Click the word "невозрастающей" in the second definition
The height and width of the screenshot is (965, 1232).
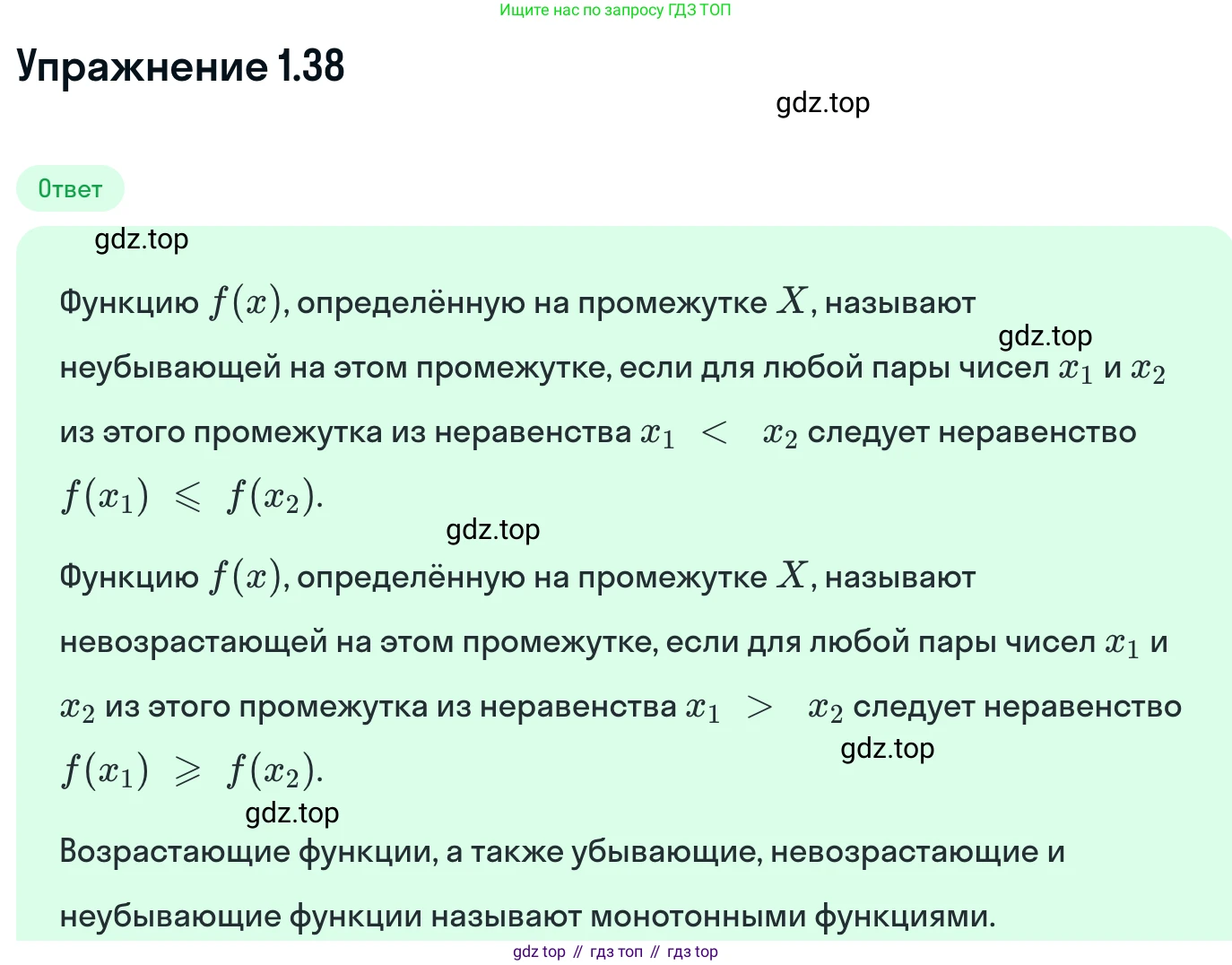pos(194,643)
